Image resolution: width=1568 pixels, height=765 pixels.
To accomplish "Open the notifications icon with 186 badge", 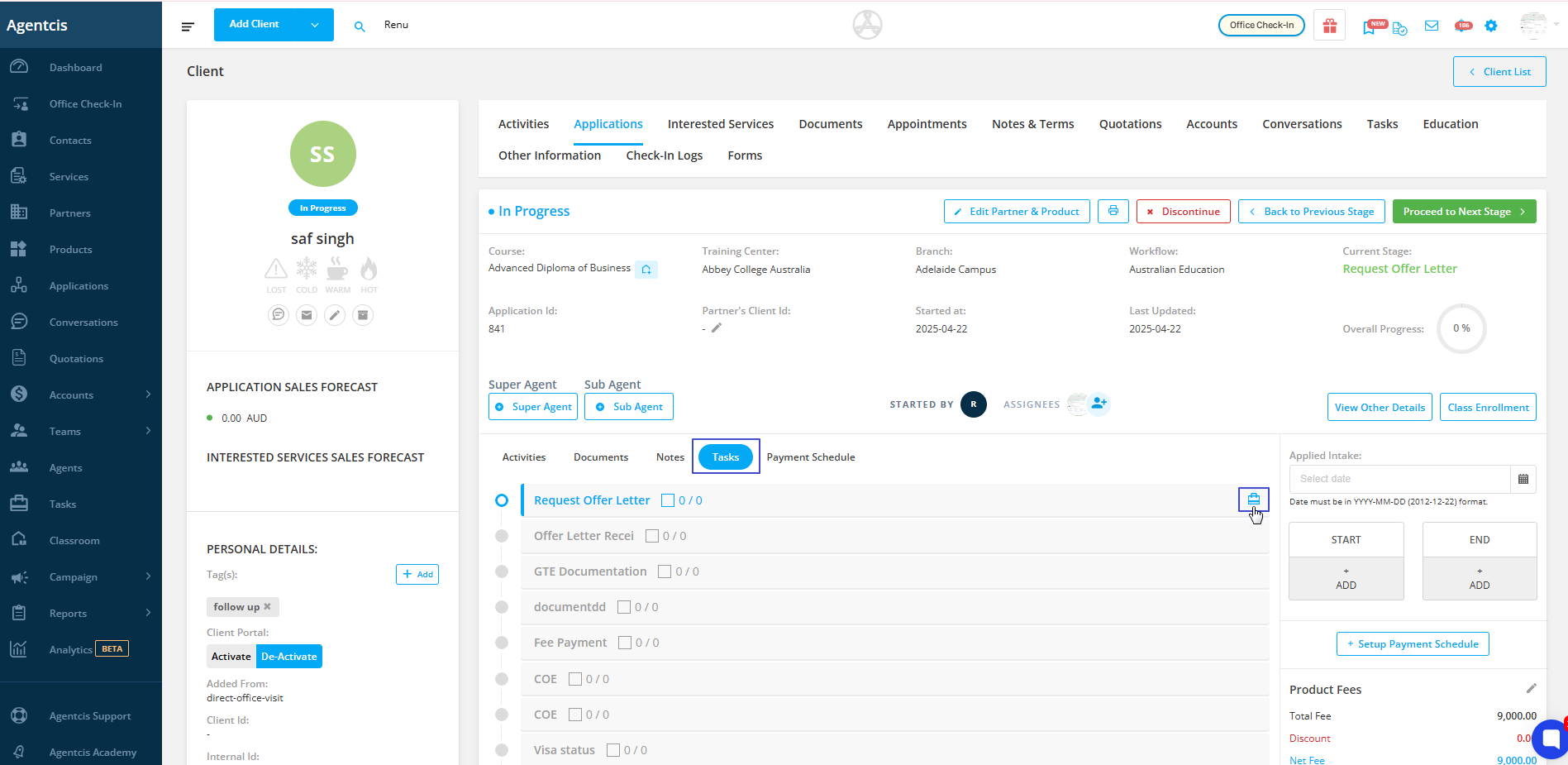I will pyautogui.click(x=1463, y=26).
